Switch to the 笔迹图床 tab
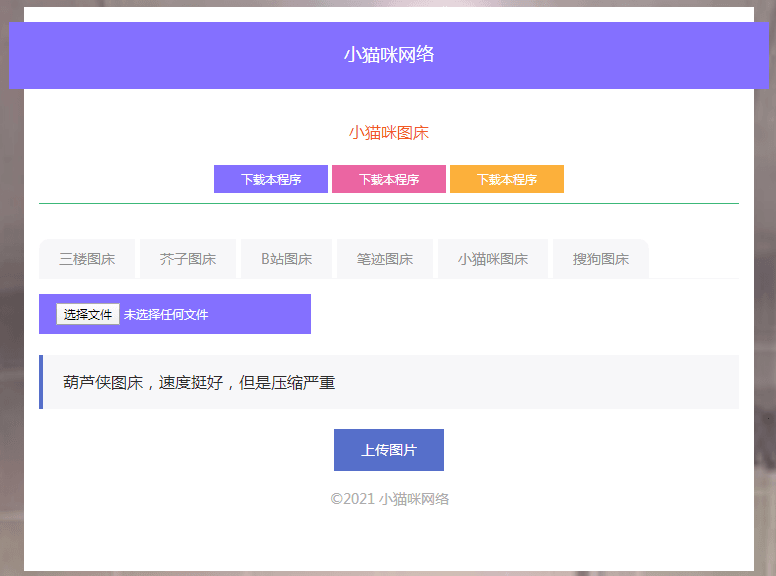 (385, 259)
